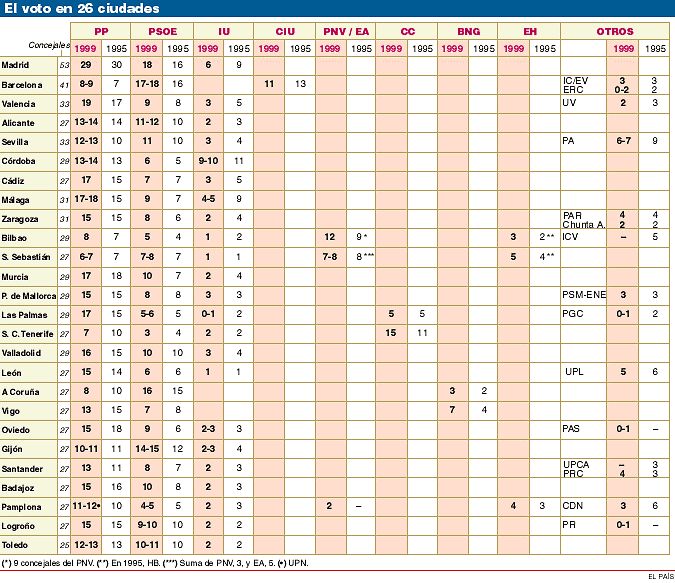Image resolution: width=675 pixels, height=583 pixels.
Task: Select the PSOE party column header
Action: tap(162, 31)
